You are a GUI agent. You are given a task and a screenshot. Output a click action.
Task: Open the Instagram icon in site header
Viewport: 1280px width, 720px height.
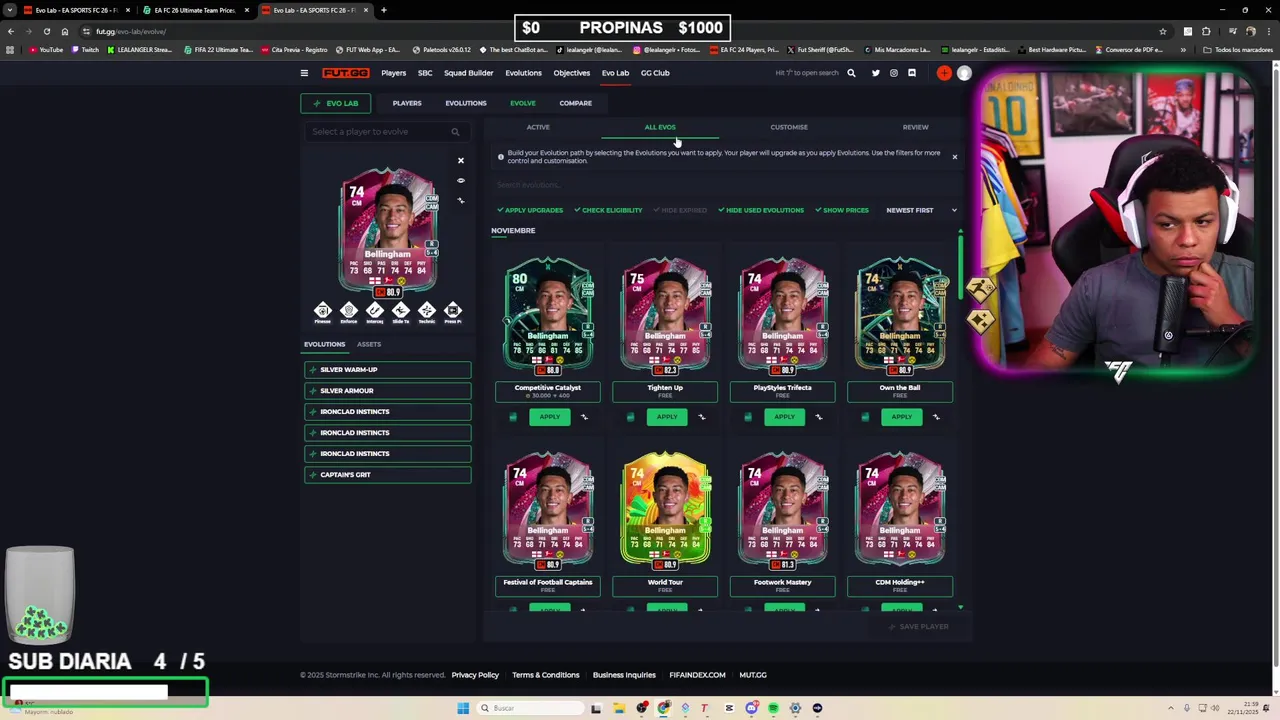(893, 73)
